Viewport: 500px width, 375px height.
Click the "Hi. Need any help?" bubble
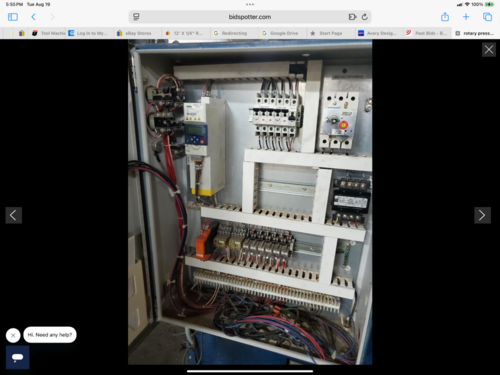click(50, 335)
